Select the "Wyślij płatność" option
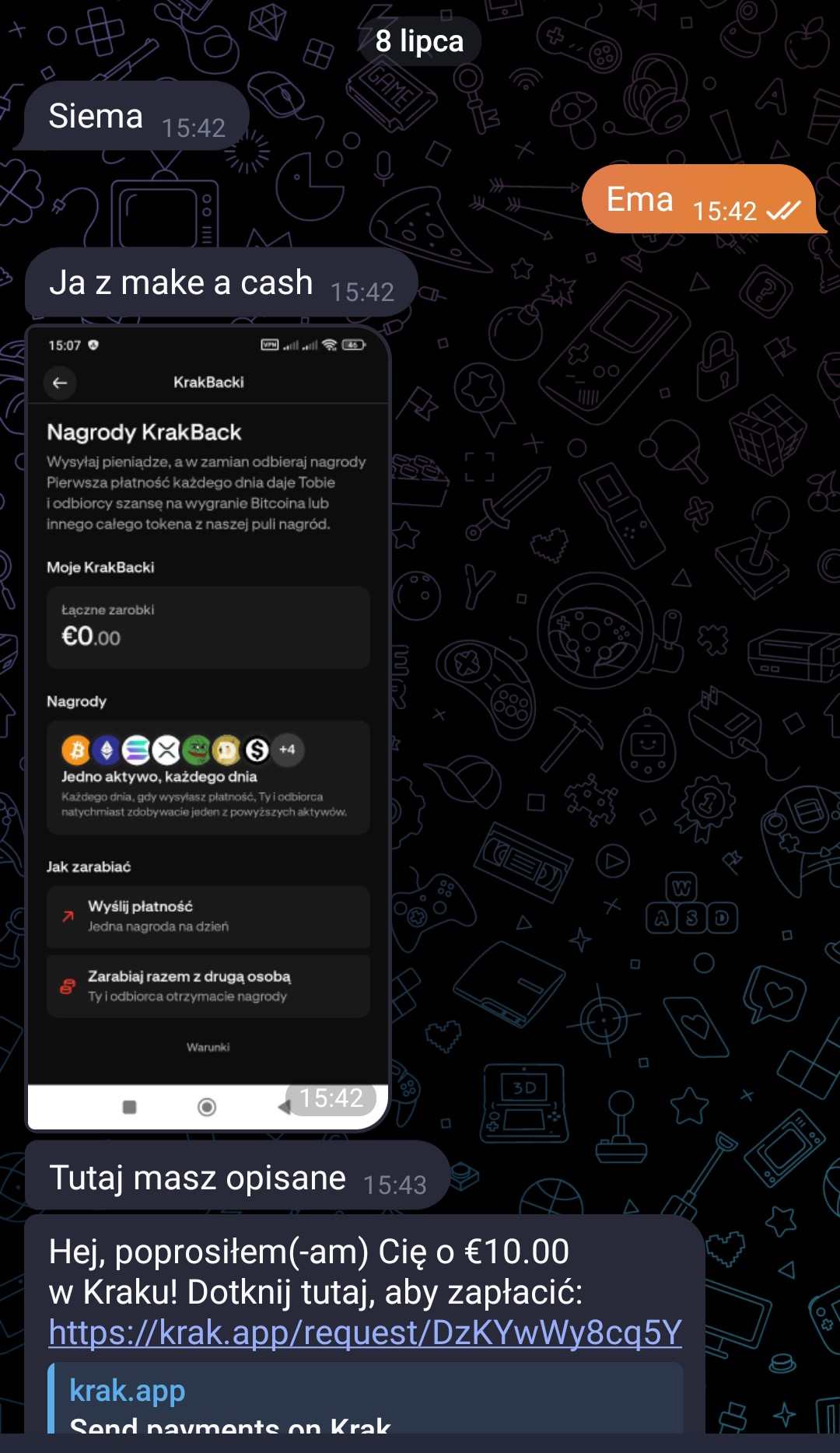 208,916
